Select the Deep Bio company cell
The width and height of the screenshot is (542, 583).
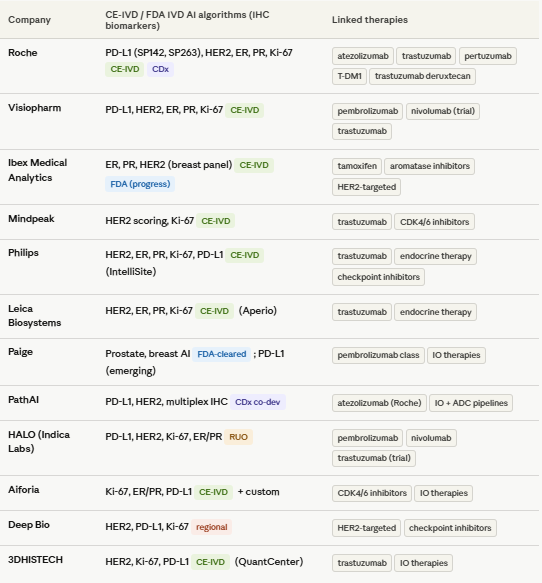click(x=29, y=525)
